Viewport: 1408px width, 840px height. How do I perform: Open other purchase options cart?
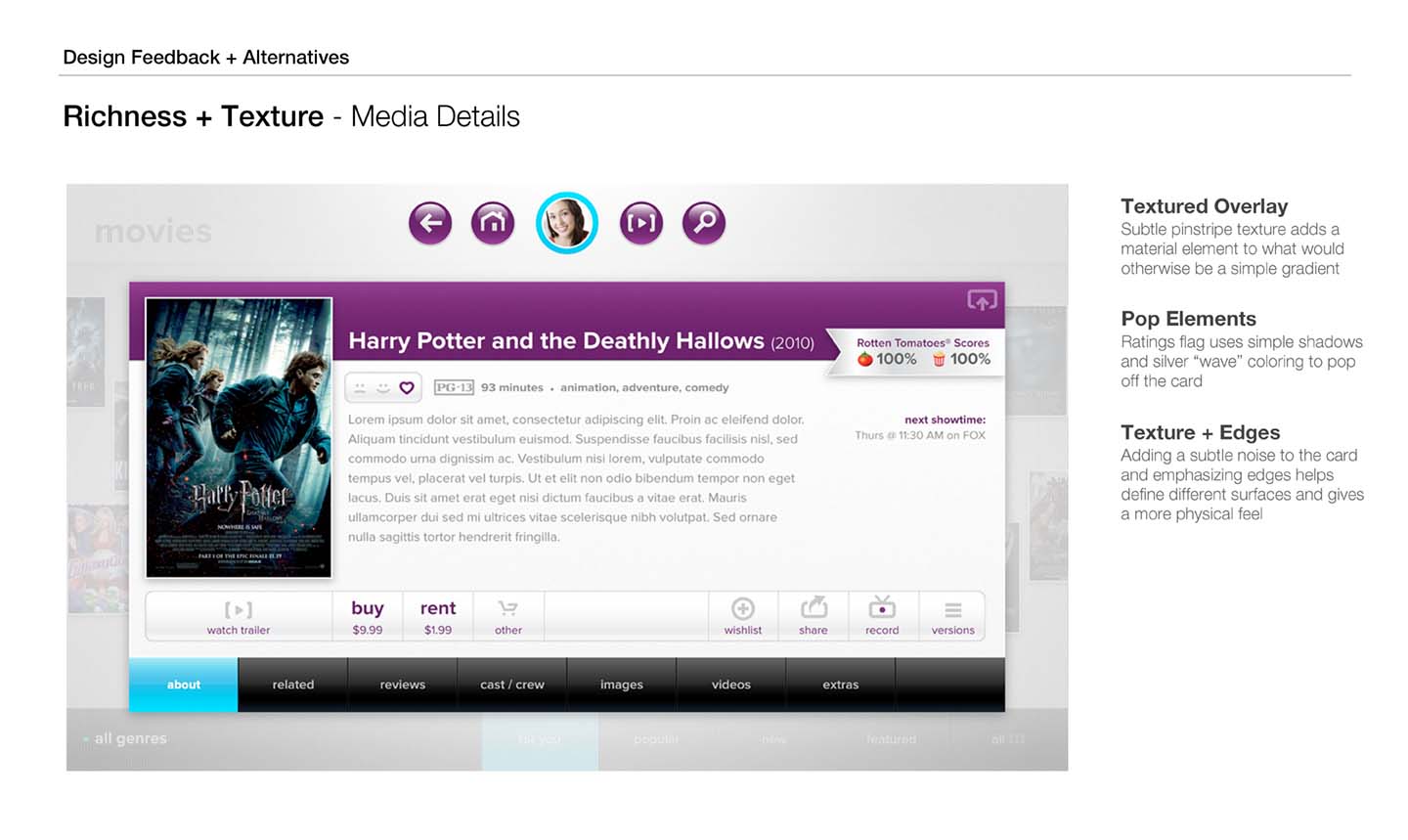point(508,617)
